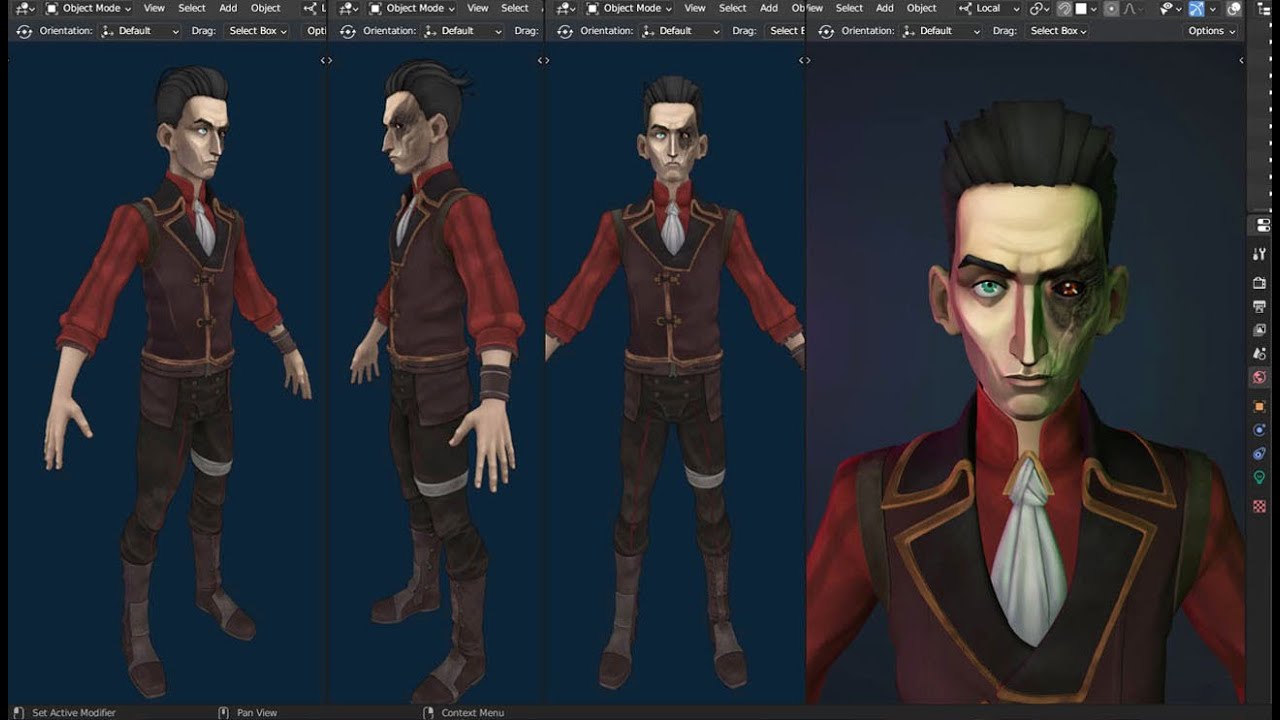Click mouse icon beside Set Active Modifier
Viewport: 1280px width, 720px height.
coord(18,713)
